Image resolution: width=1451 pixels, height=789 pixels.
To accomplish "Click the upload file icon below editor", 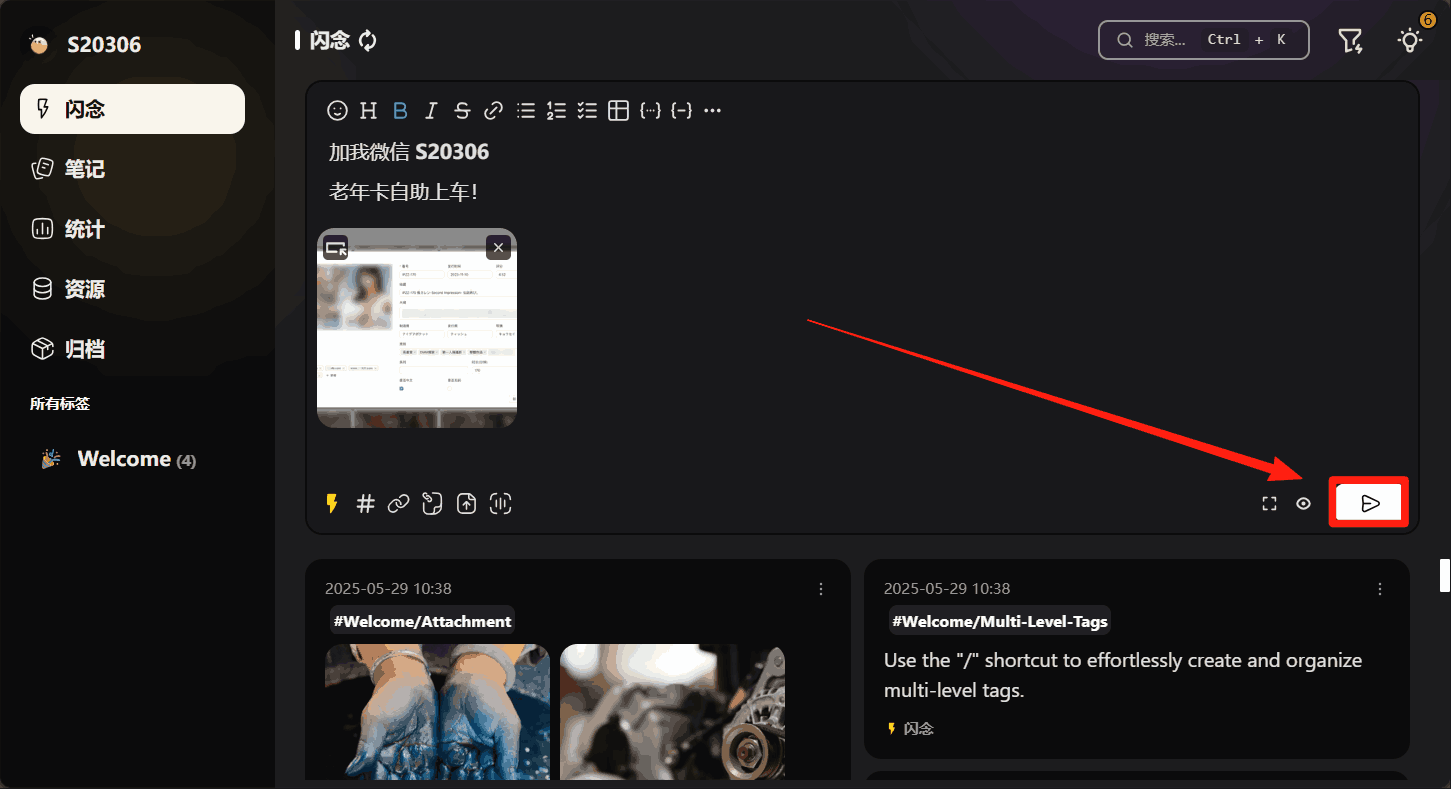I will point(466,504).
